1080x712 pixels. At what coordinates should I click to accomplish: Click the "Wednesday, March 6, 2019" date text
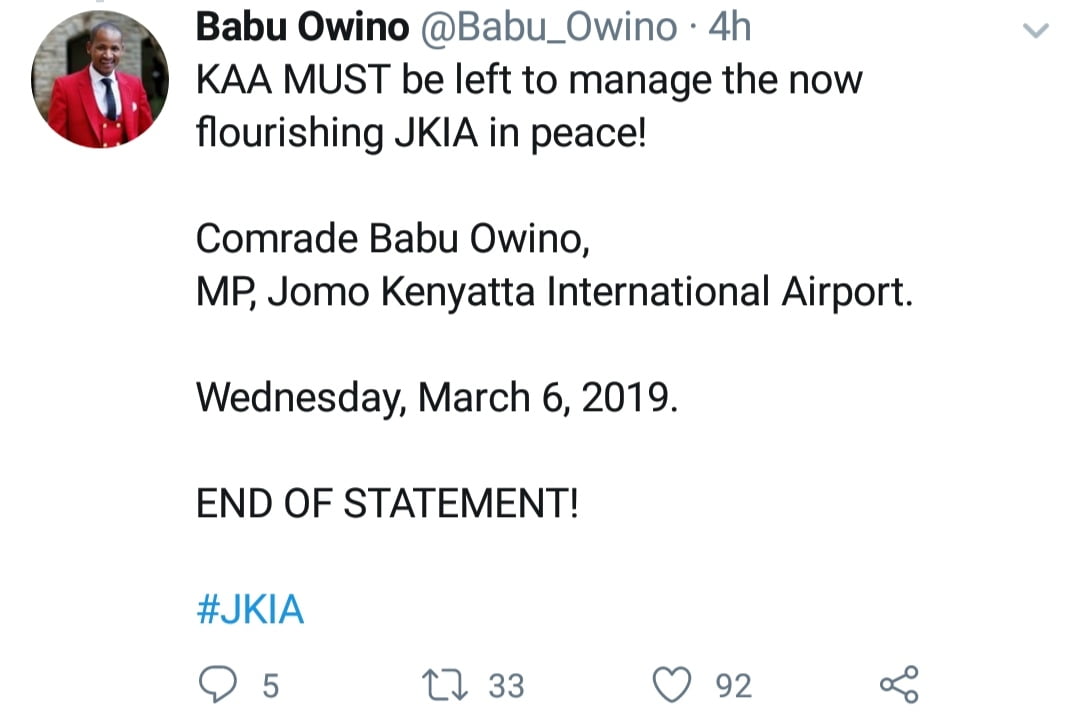click(x=437, y=398)
